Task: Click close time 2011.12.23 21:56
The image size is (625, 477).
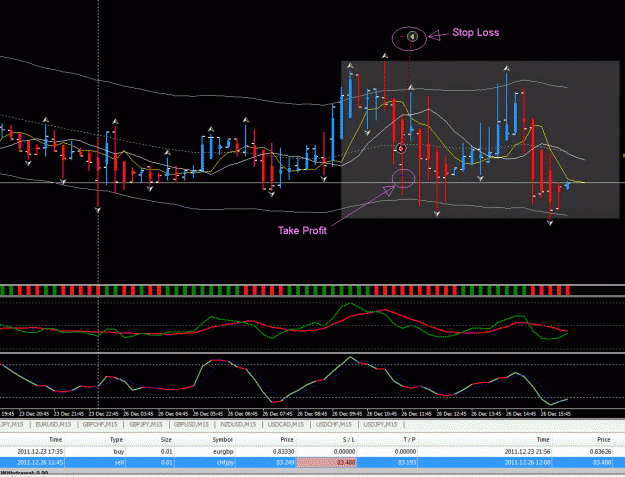Action: [527, 452]
